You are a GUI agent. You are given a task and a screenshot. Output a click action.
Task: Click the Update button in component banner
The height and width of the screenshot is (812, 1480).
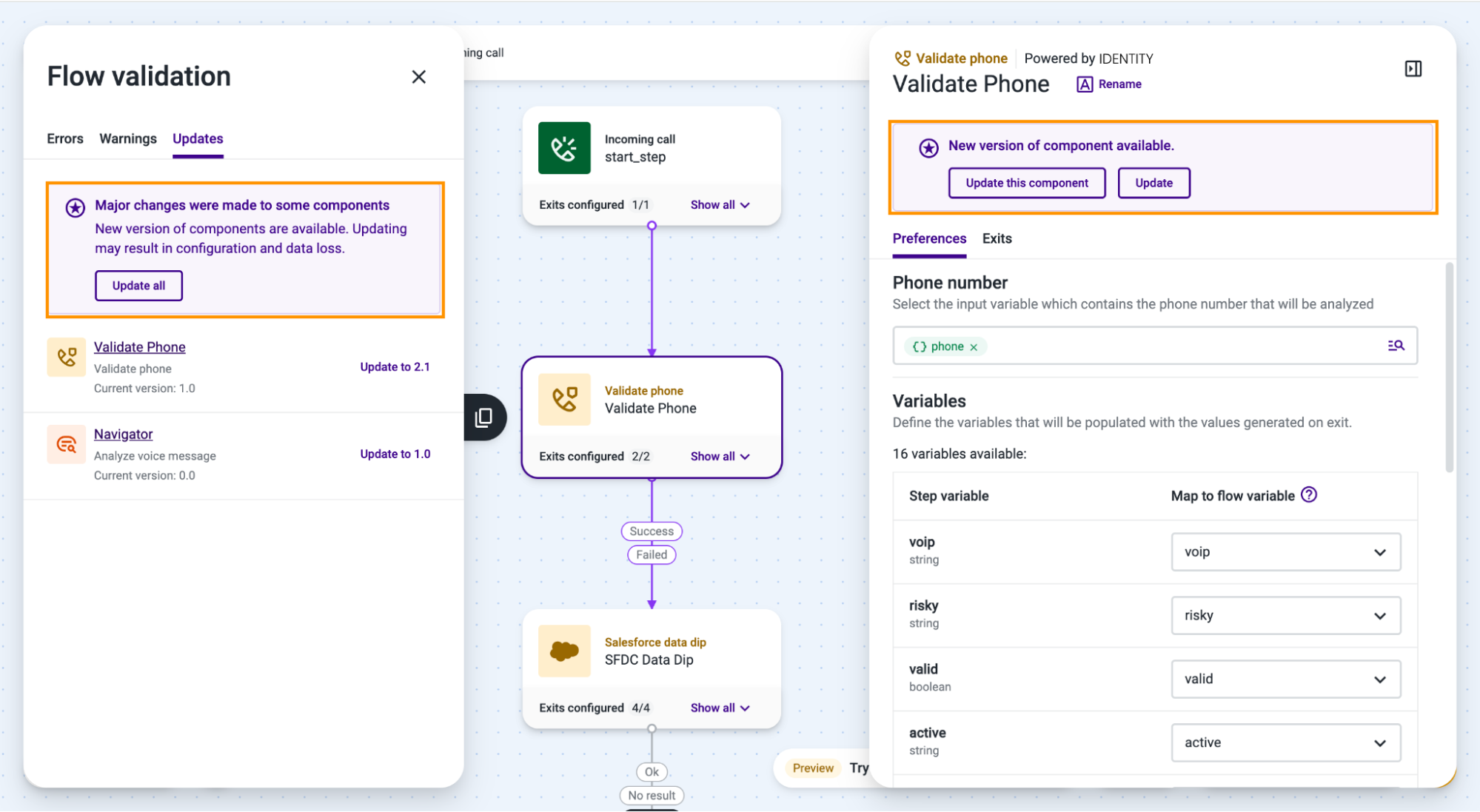click(x=1153, y=184)
